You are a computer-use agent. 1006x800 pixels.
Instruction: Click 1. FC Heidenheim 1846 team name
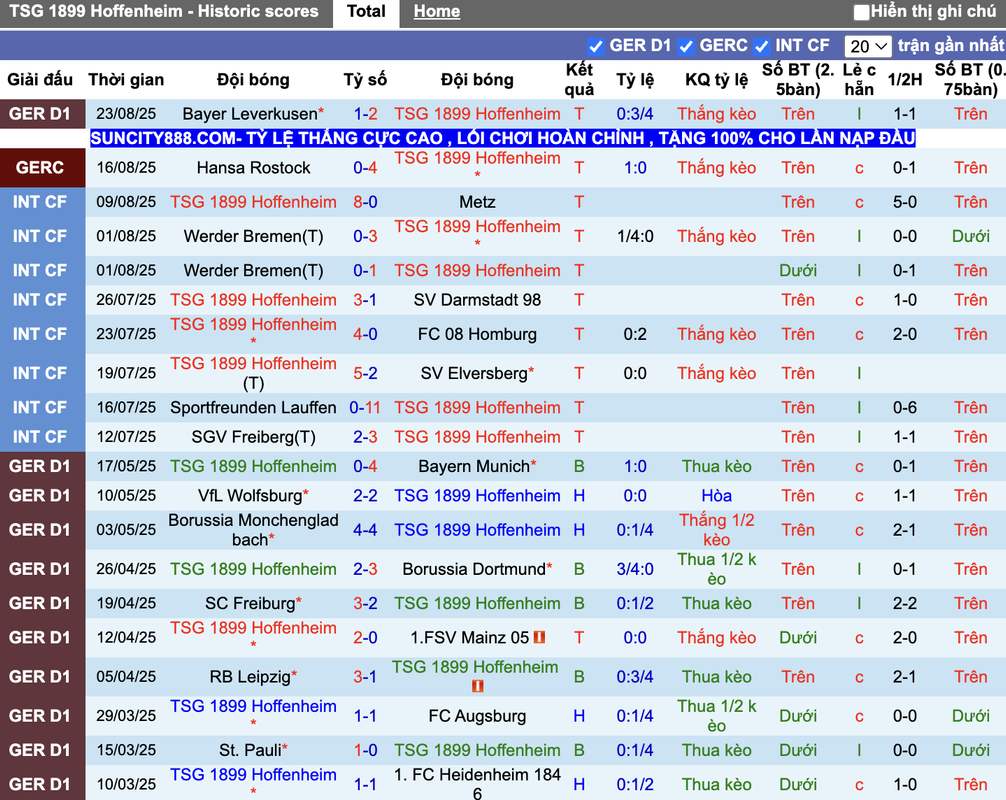point(477,784)
